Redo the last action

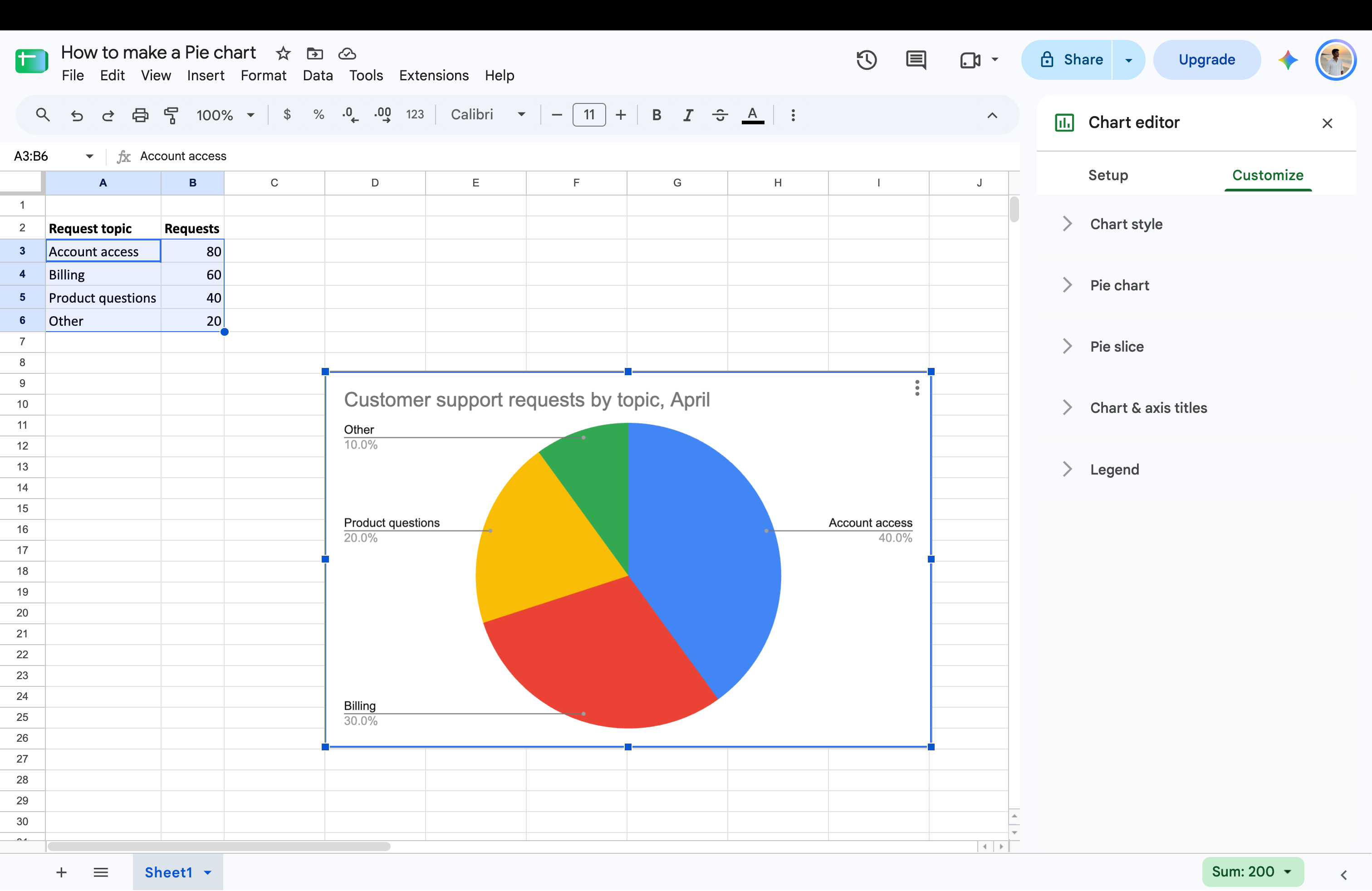point(108,115)
